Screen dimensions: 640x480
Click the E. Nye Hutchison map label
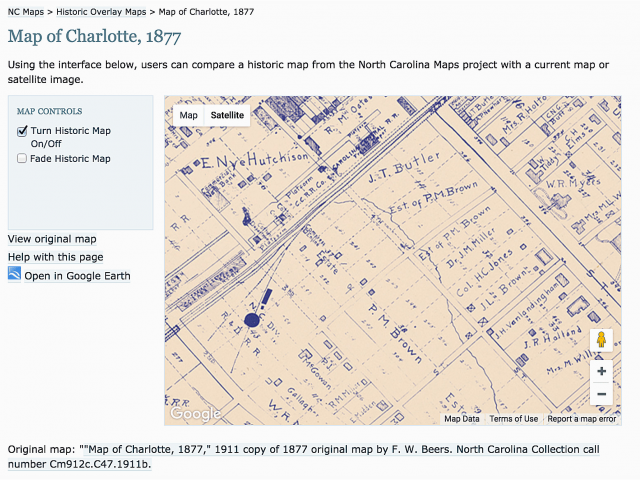click(x=254, y=160)
